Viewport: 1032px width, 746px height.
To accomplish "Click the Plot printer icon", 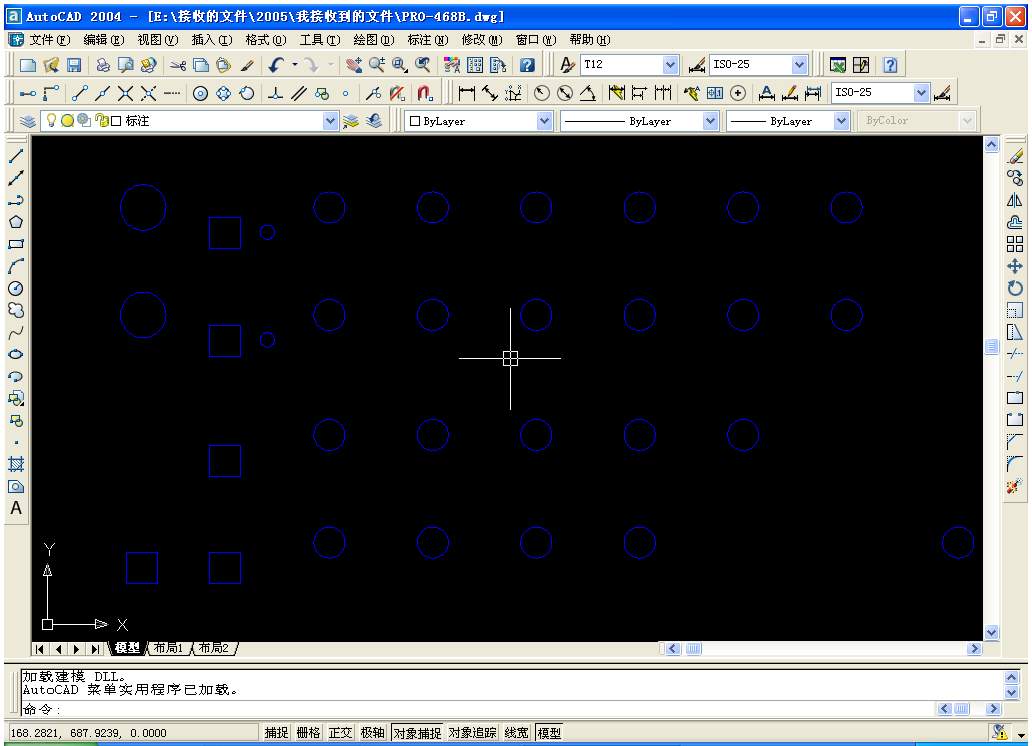I will click(x=103, y=65).
